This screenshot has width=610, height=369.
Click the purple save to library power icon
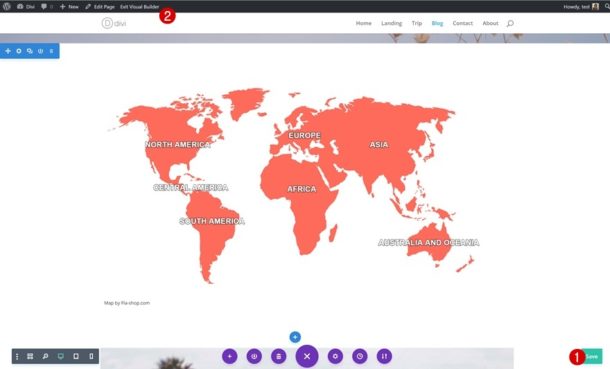(254, 356)
